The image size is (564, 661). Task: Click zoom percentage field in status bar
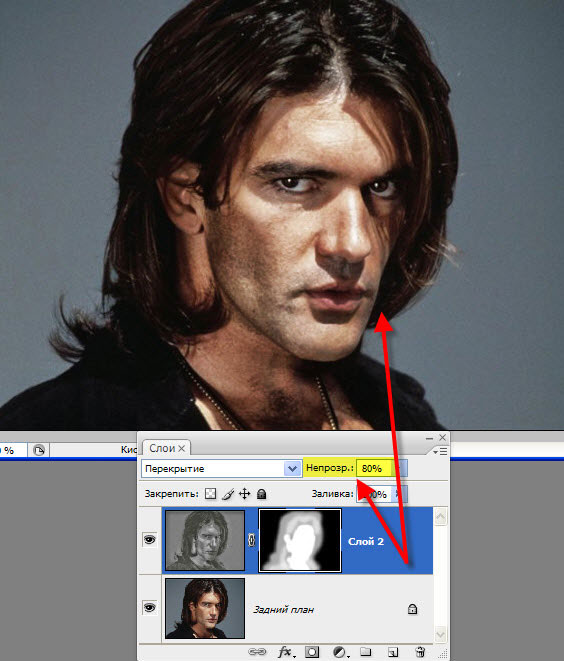pos(13,450)
